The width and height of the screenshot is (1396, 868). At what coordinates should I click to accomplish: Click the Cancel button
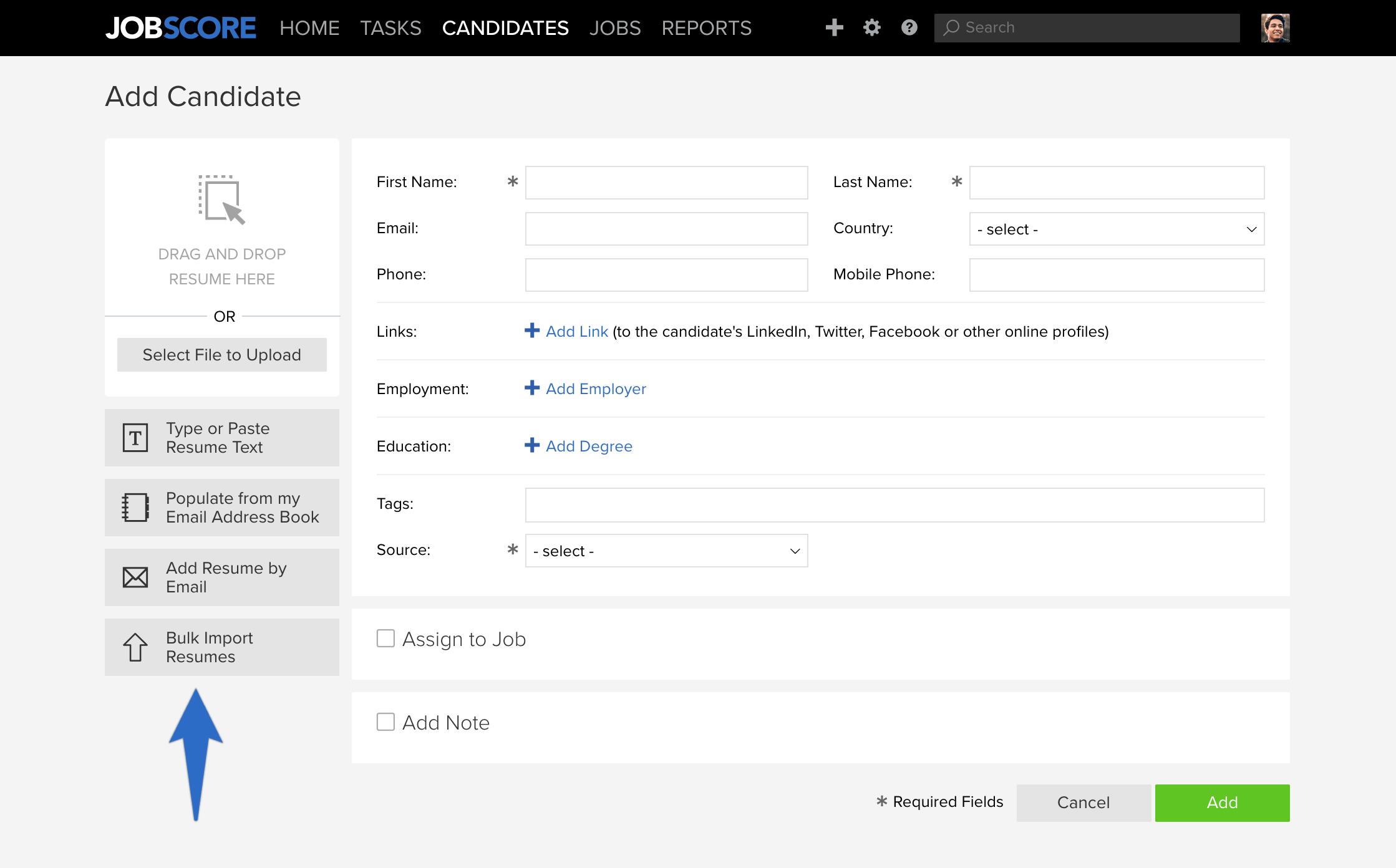pyautogui.click(x=1083, y=802)
